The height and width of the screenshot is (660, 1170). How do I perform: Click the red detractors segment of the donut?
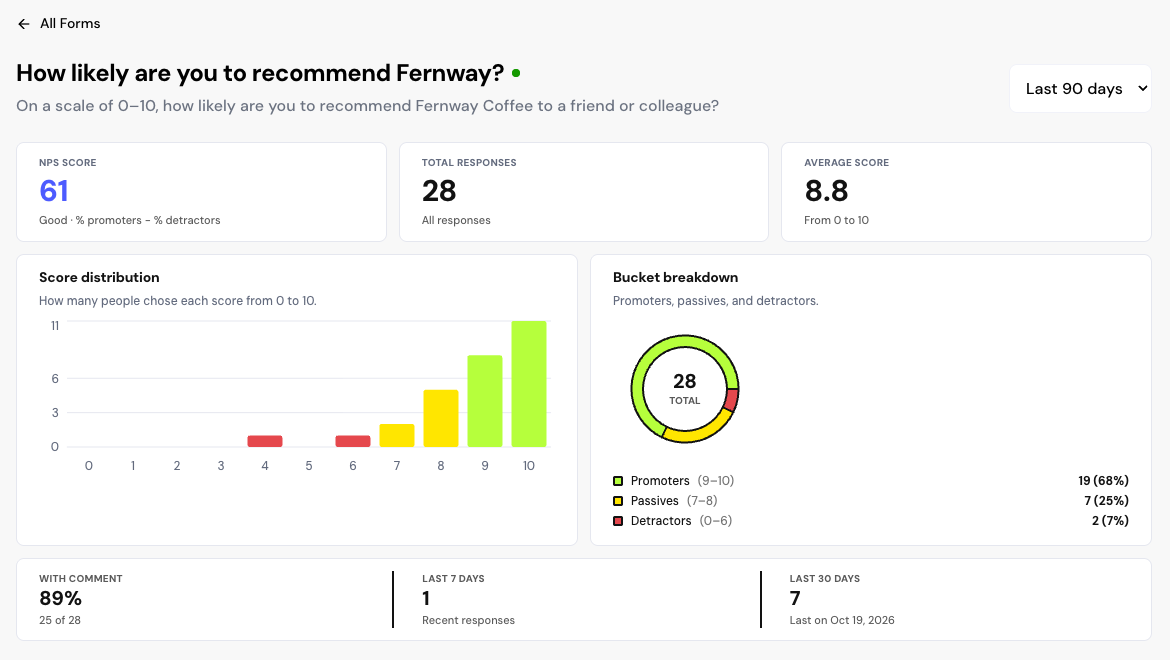click(x=732, y=399)
